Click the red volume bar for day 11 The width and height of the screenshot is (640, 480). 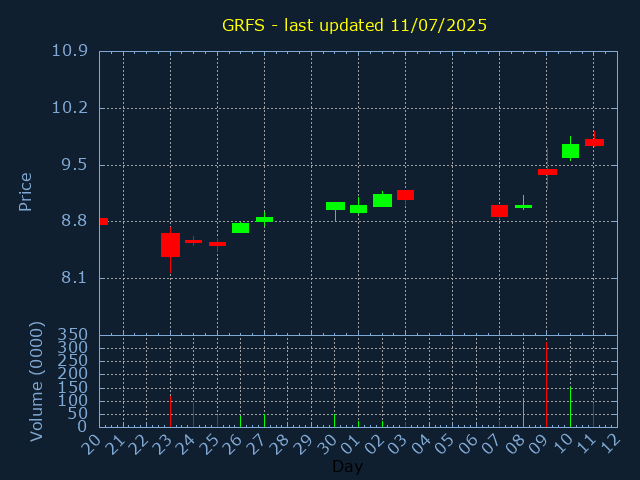[x=593, y=415]
